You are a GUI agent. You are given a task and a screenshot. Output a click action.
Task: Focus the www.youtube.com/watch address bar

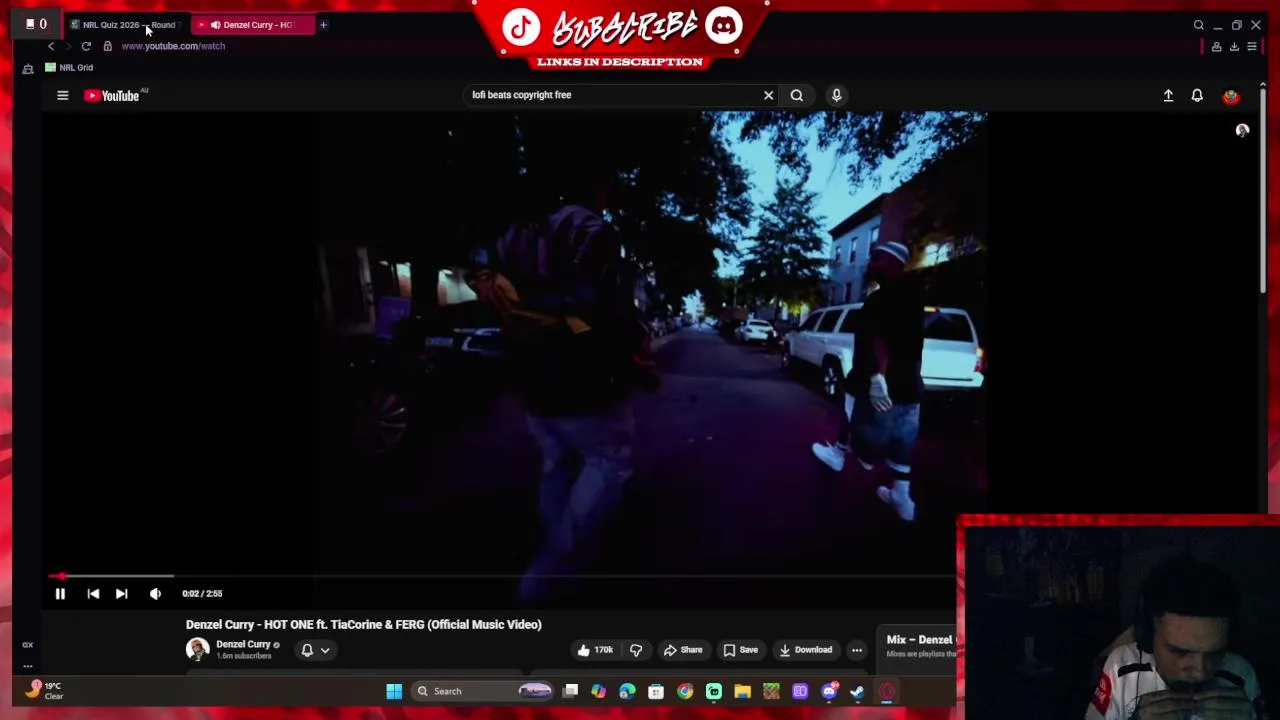[x=173, y=46]
